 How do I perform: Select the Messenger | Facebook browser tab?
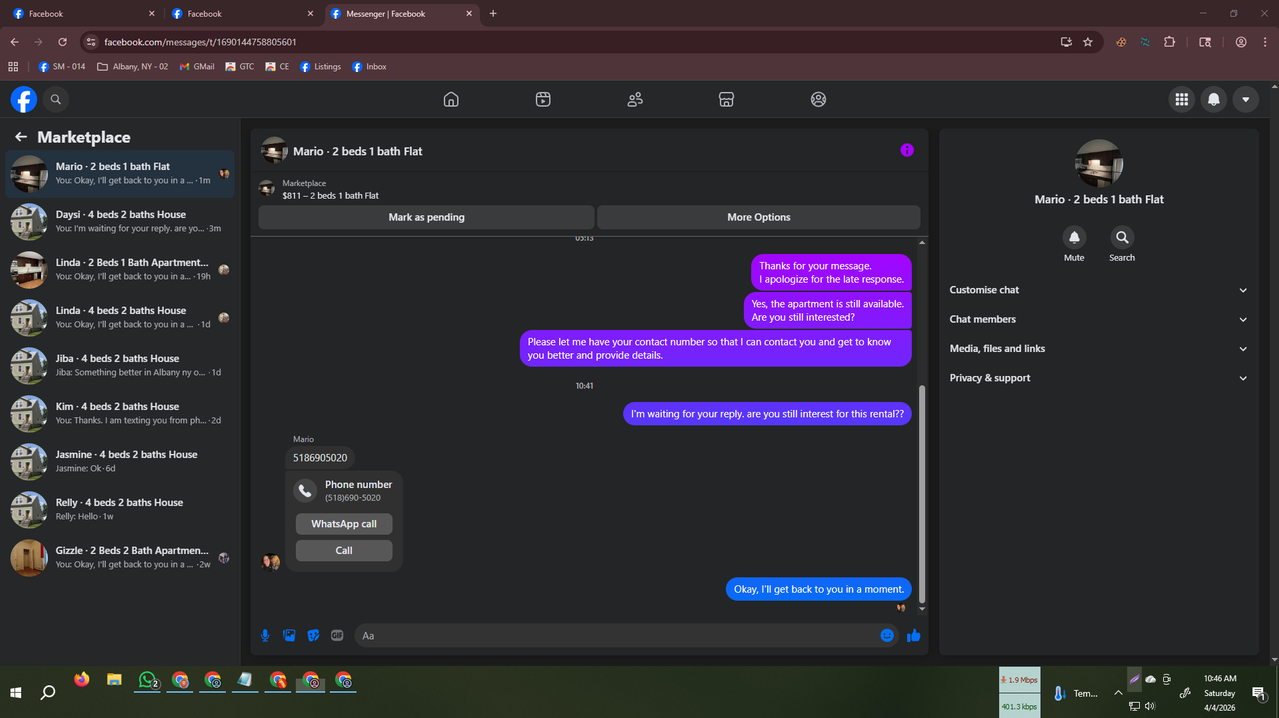(402, 14)
